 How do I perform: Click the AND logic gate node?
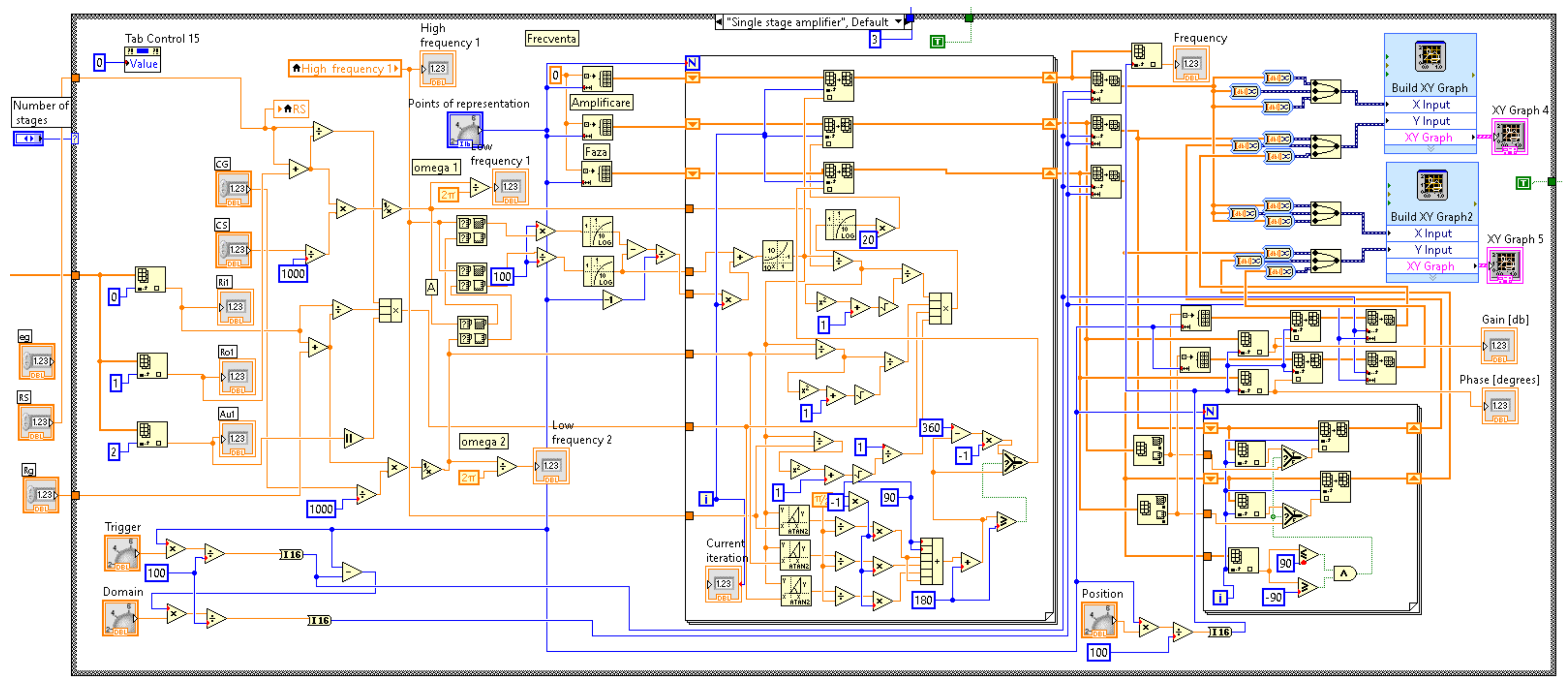pos(1344,573)
